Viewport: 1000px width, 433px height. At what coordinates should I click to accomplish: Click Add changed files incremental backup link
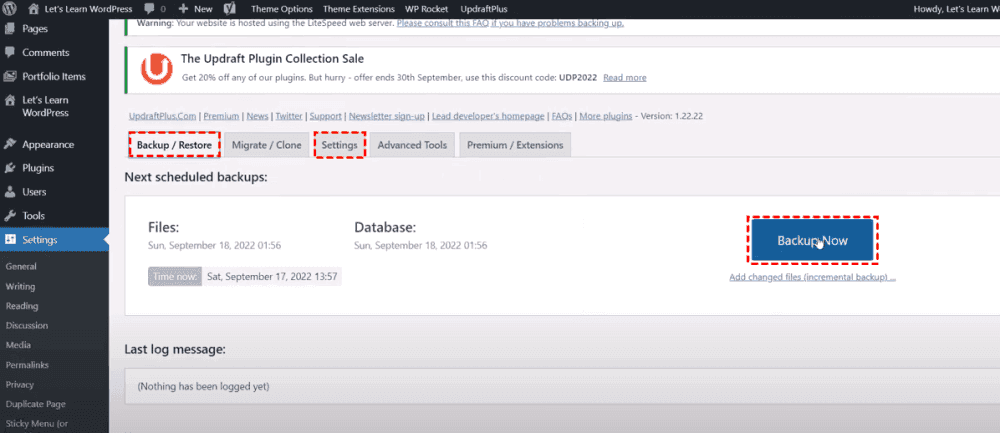click(812, 278)
